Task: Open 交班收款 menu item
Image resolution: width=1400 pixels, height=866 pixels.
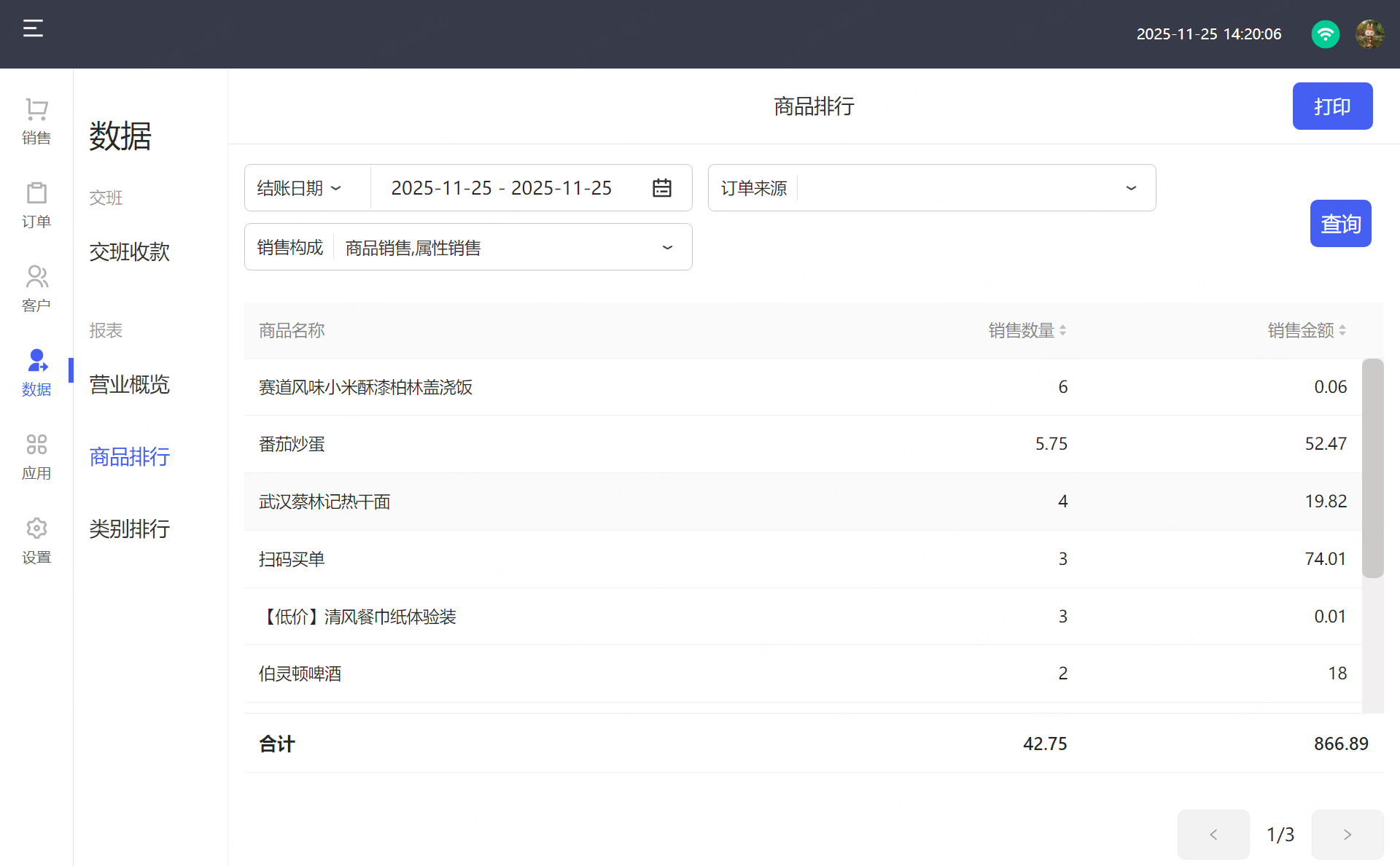Action: pyautogui.click(x=129, y=251)
